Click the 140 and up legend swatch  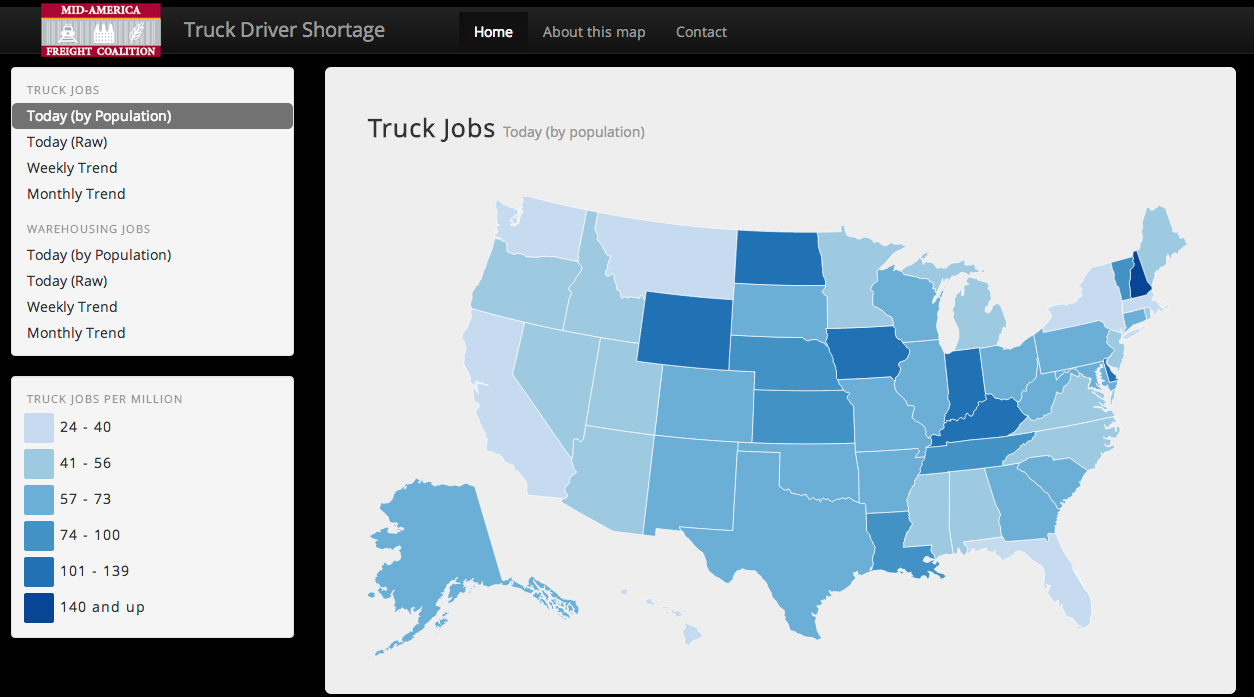[39, 608]
